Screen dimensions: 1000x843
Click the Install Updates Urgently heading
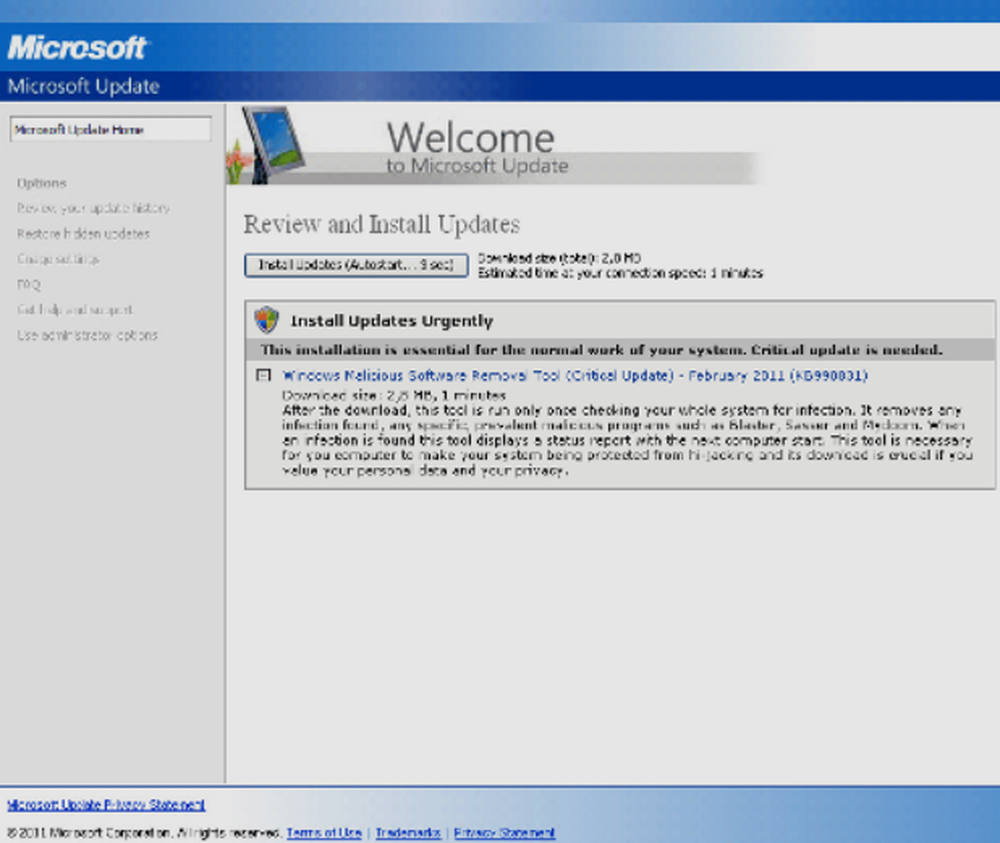[x=391, y=321]
